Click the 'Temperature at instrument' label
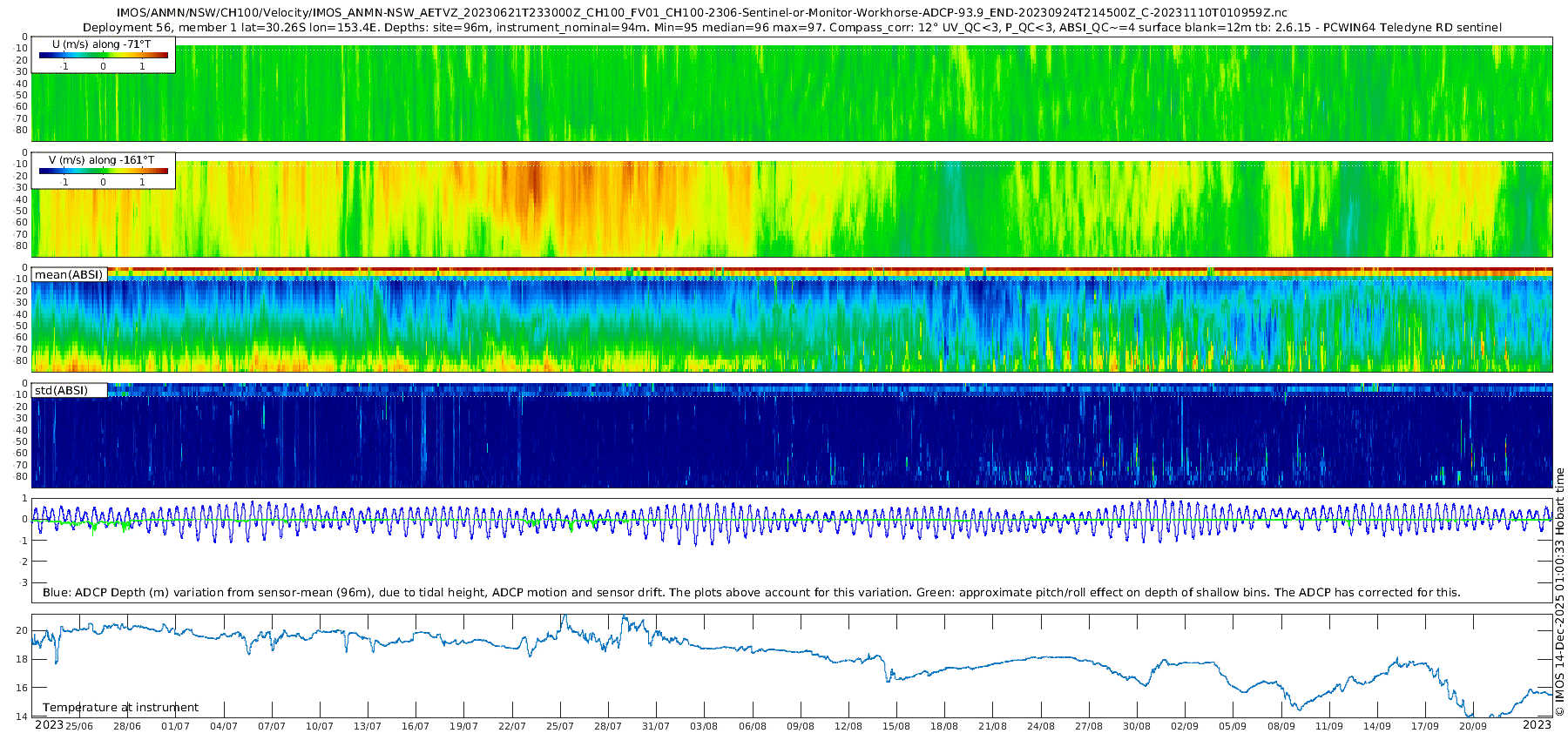 pyautogui.click(x=120, y=708)
